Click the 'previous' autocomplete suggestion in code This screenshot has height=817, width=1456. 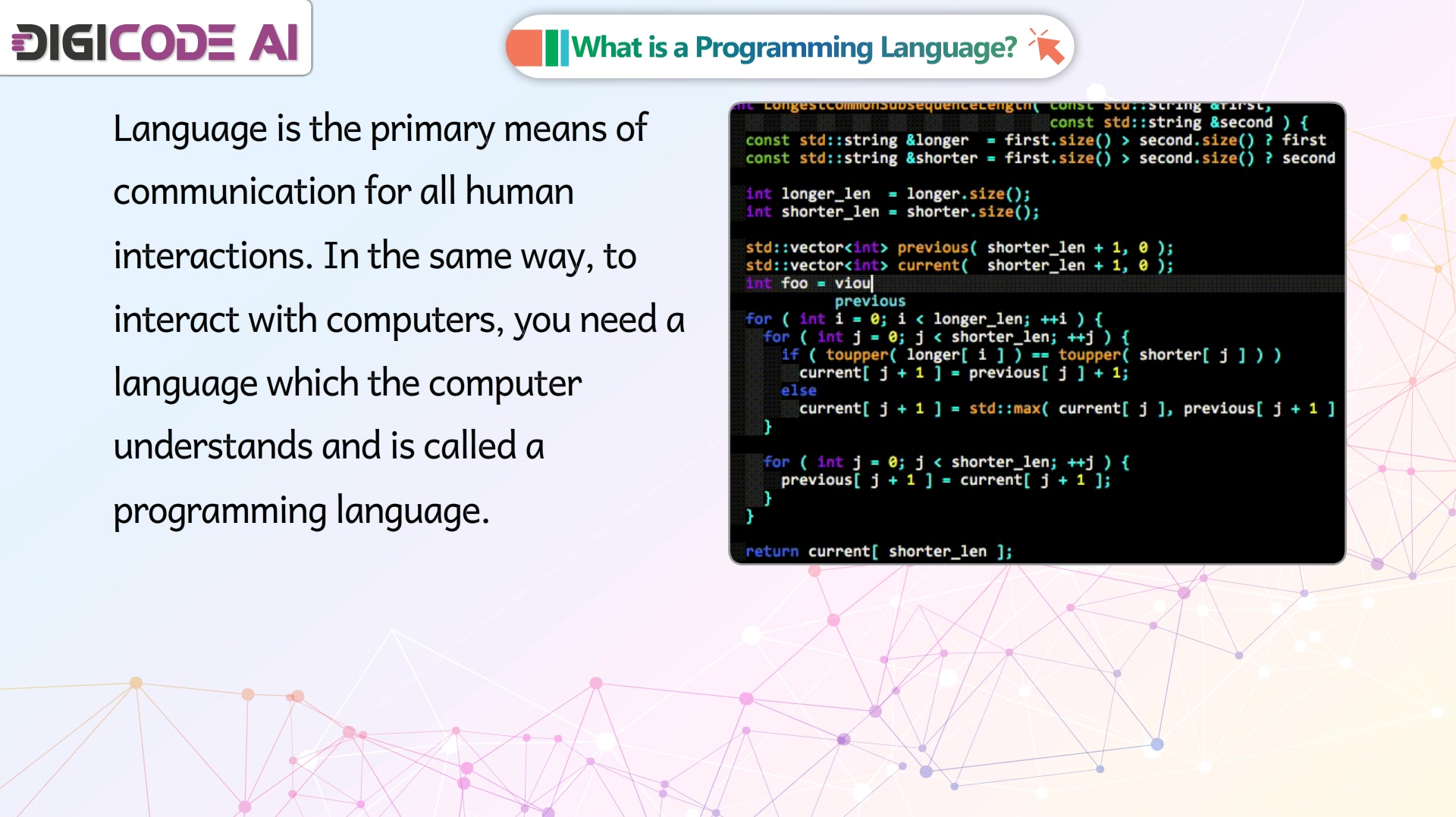coord(870,302)
